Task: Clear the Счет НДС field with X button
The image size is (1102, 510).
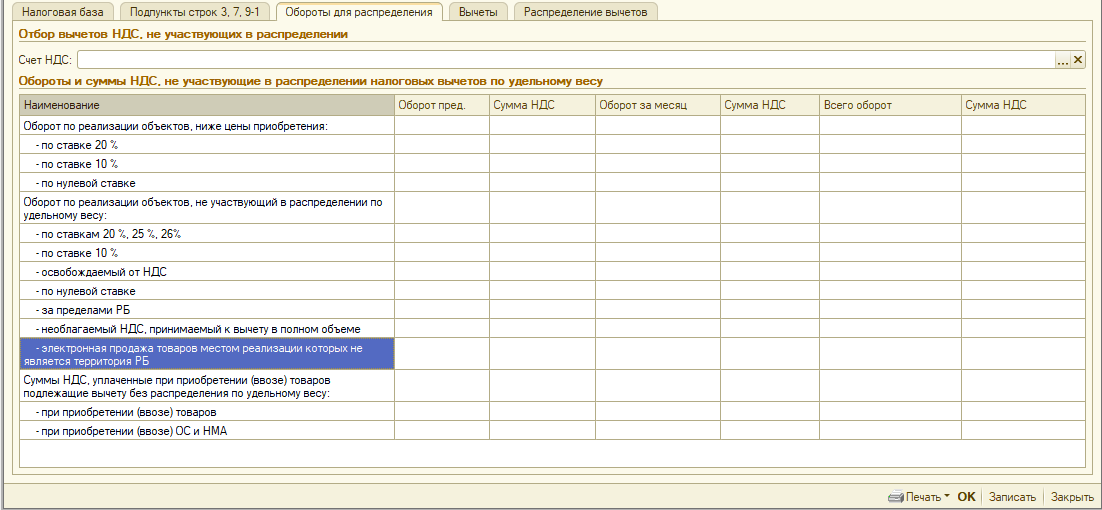Action: pyautogui.click(x=1077, y=60)
